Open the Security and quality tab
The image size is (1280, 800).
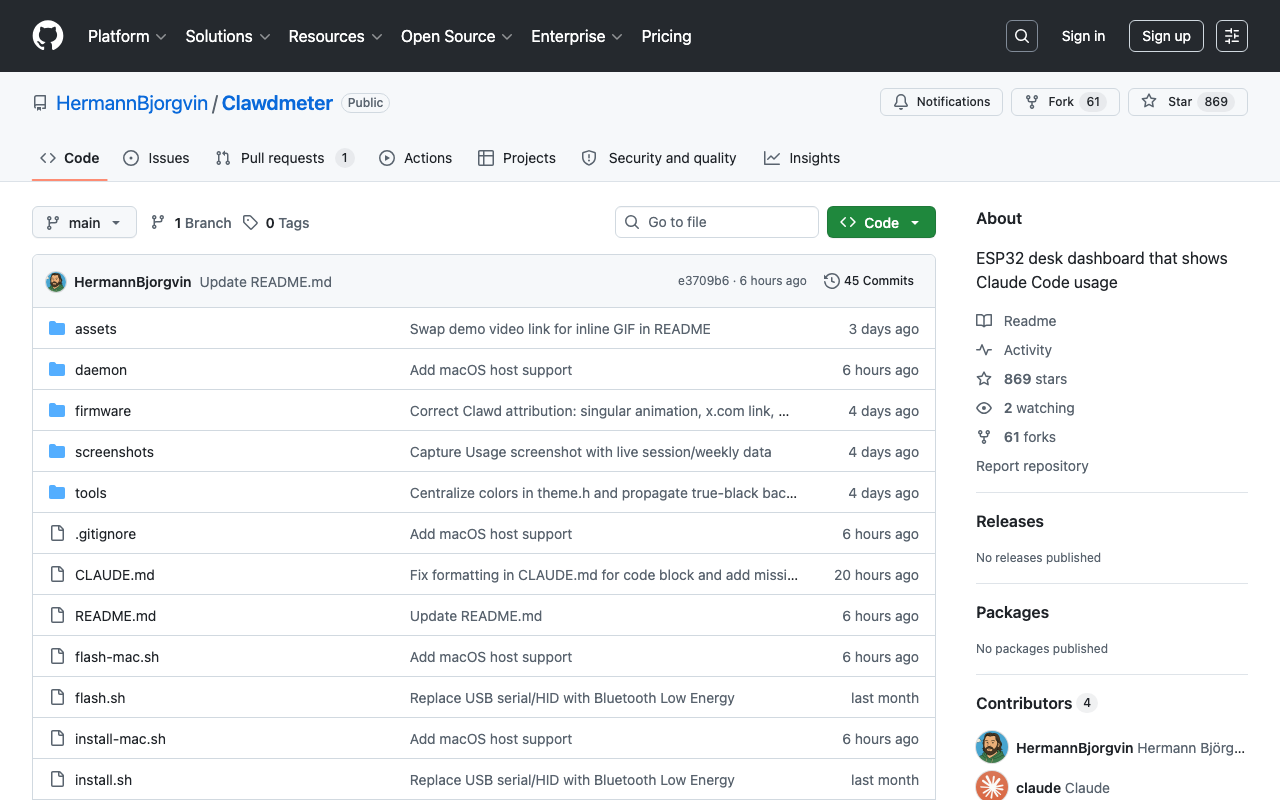pyautogui.click(x=659, y=158)
